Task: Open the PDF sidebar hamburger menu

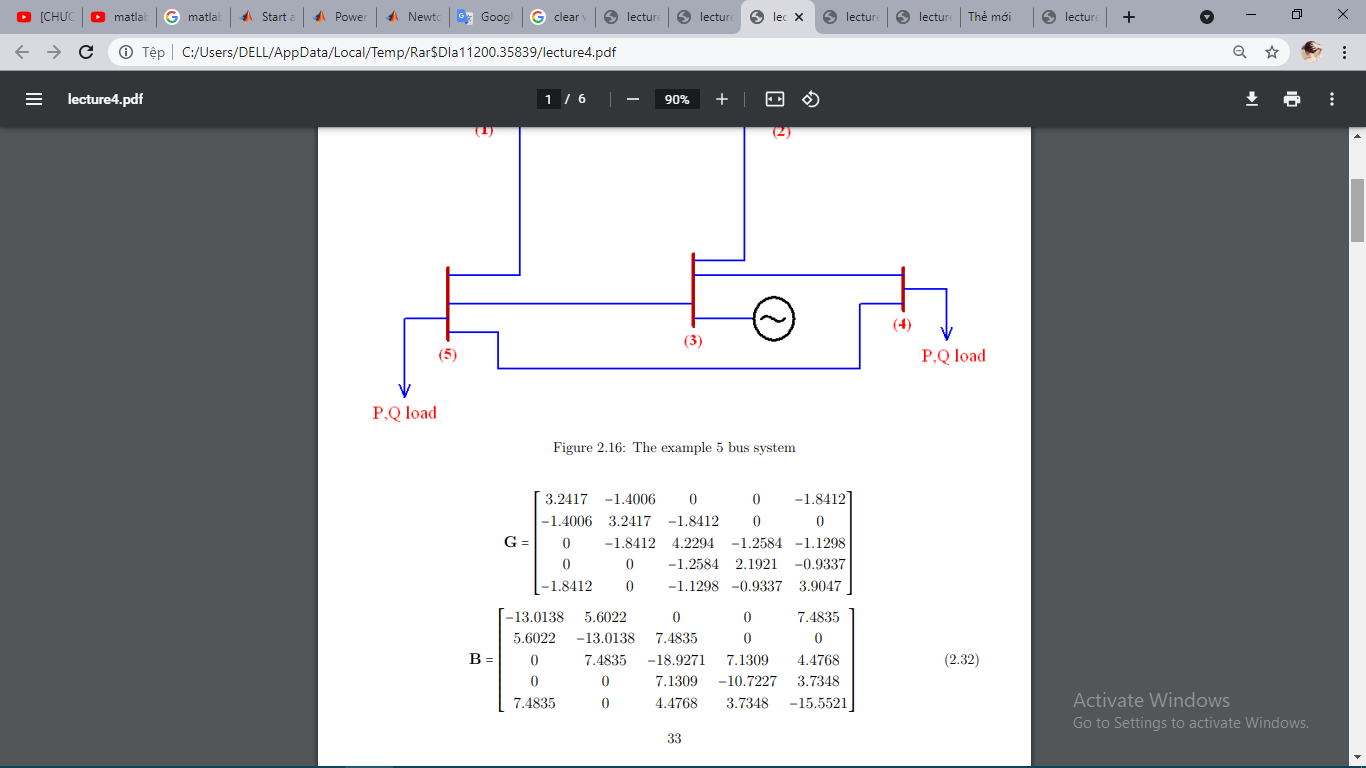Action: click(x=34, y=99)
